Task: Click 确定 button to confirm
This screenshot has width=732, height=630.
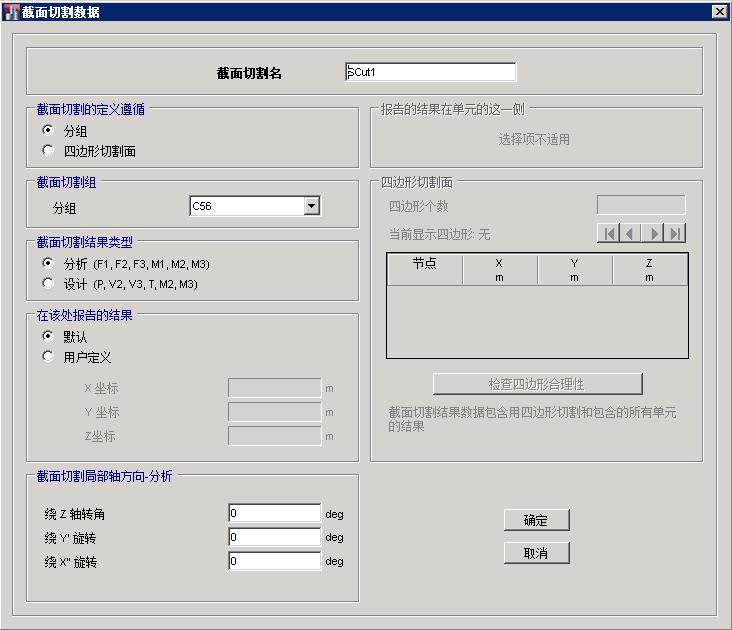Action: pyautogui.click(x=536, y=520)
